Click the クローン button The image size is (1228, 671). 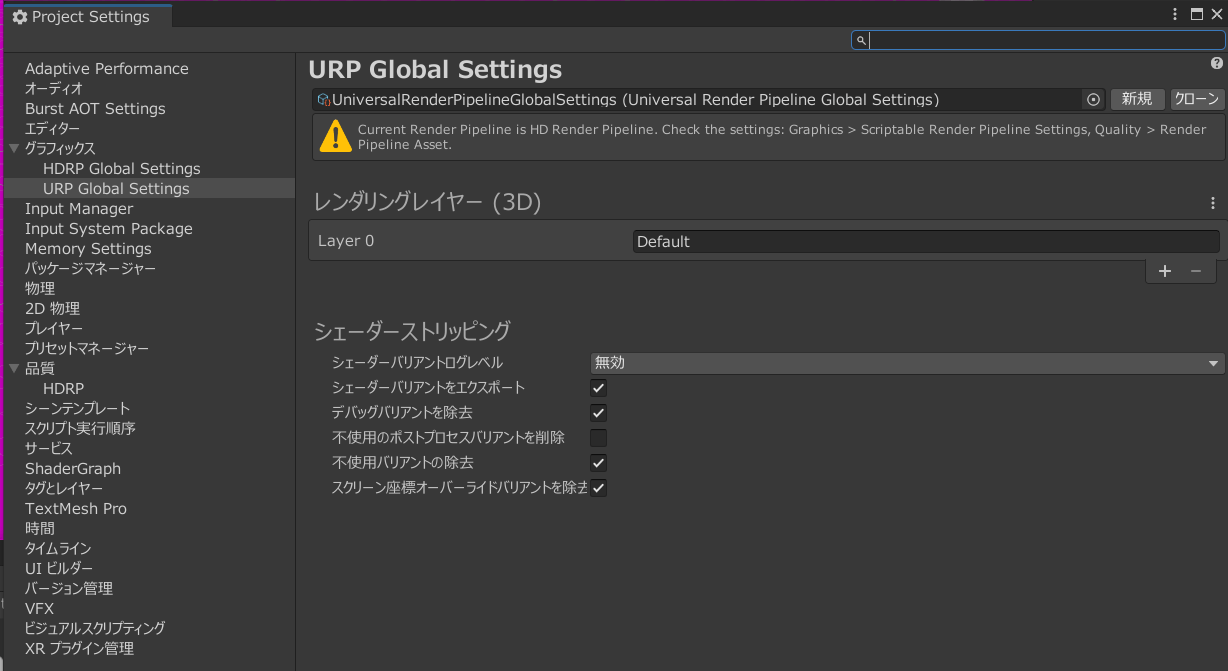tap(1197, 99)
